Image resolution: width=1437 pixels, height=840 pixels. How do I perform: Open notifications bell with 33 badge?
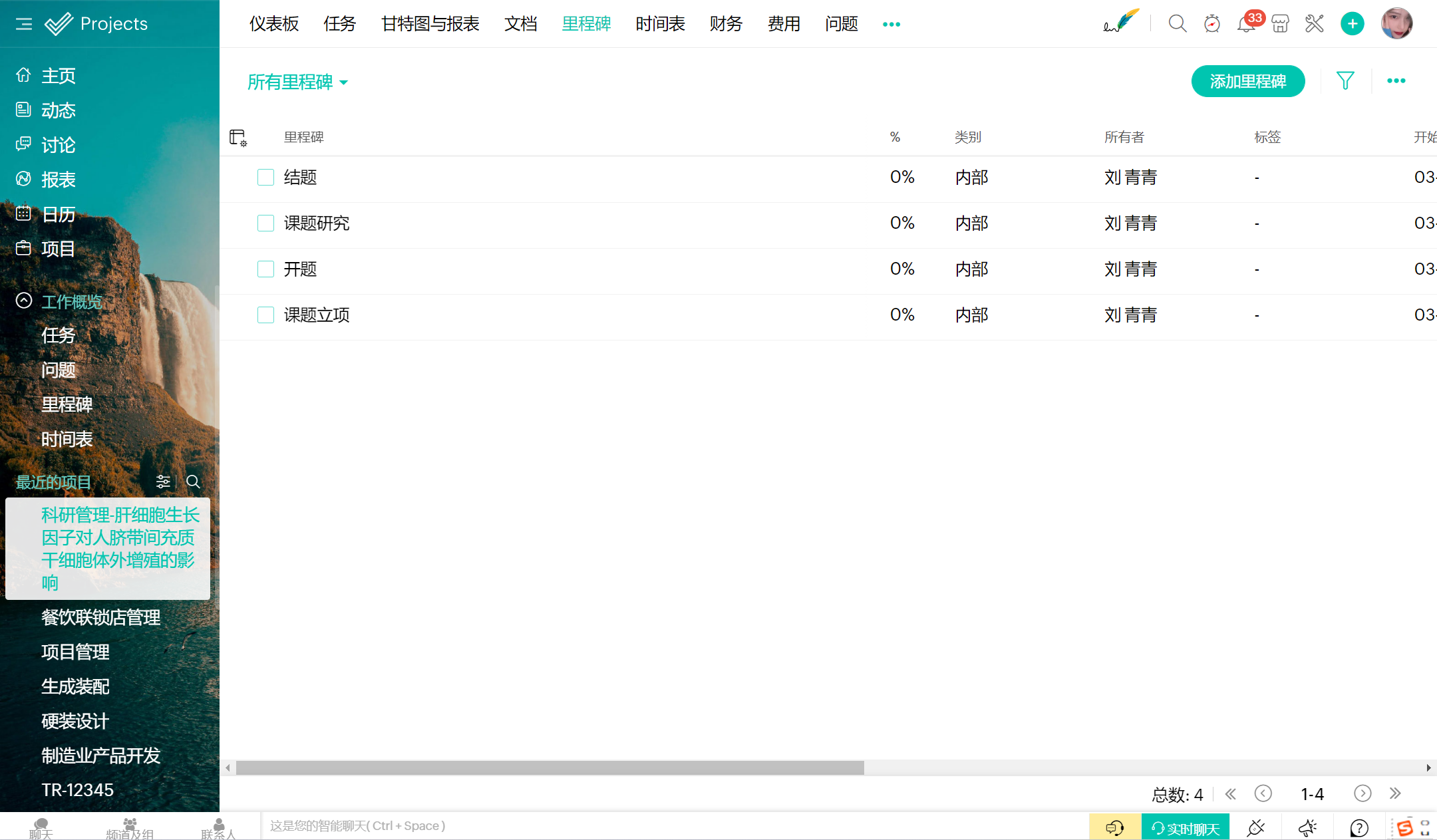click(x=1245, y=24)
